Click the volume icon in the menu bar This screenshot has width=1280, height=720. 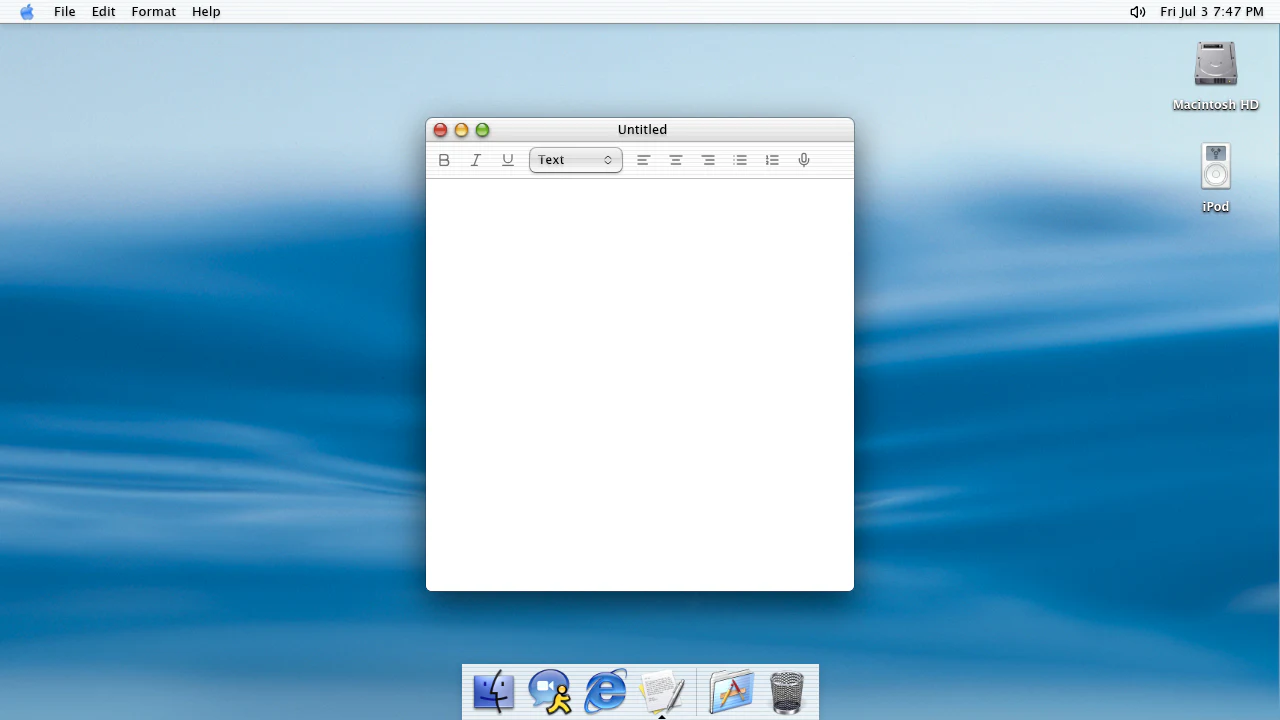[1138, 12]
